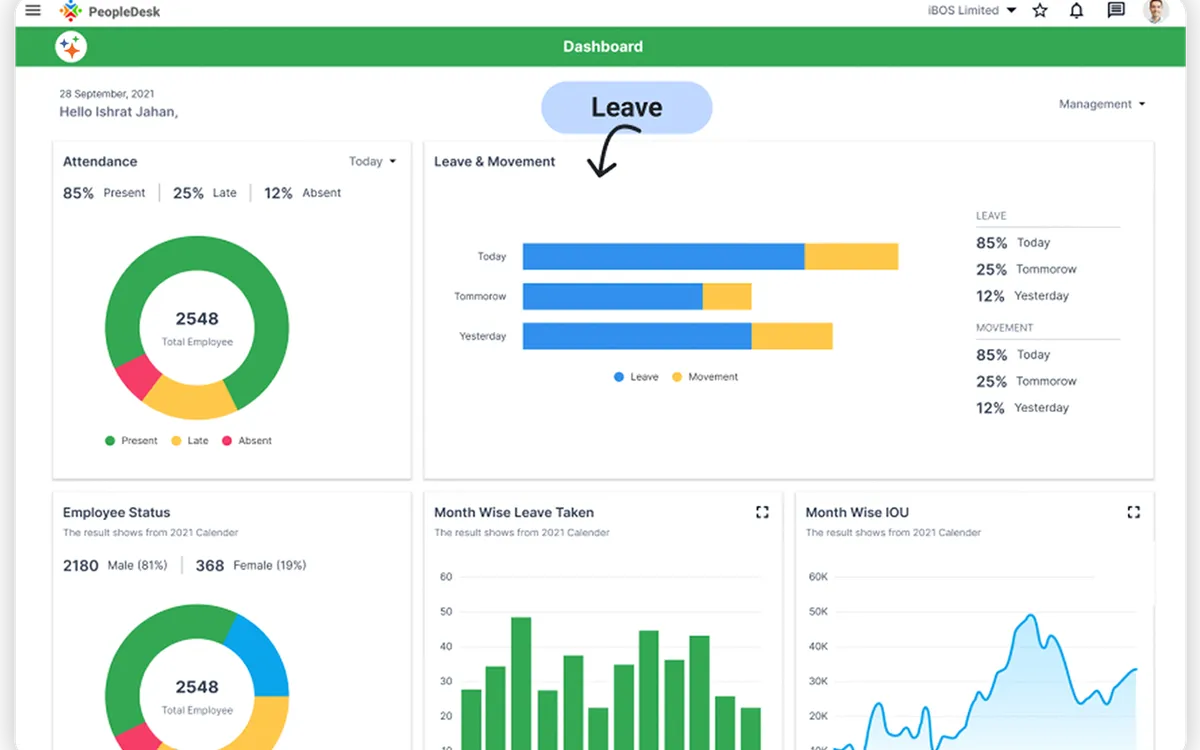The height and width of the screenshot is (750, 1200).
Task: Click the Attendance card title
Action: 100,161
